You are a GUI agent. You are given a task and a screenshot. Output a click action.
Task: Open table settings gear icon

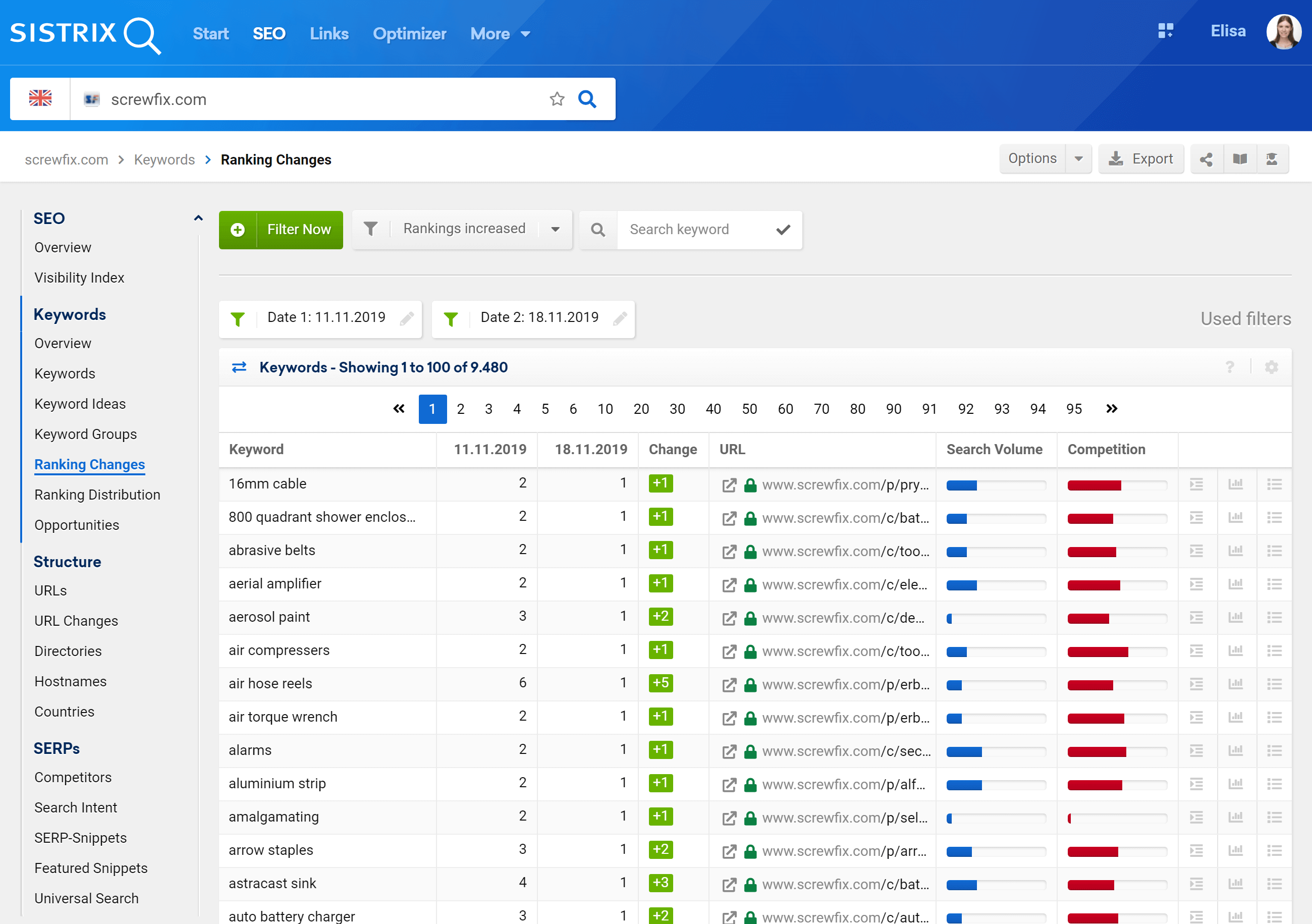tap(1271, 367)
